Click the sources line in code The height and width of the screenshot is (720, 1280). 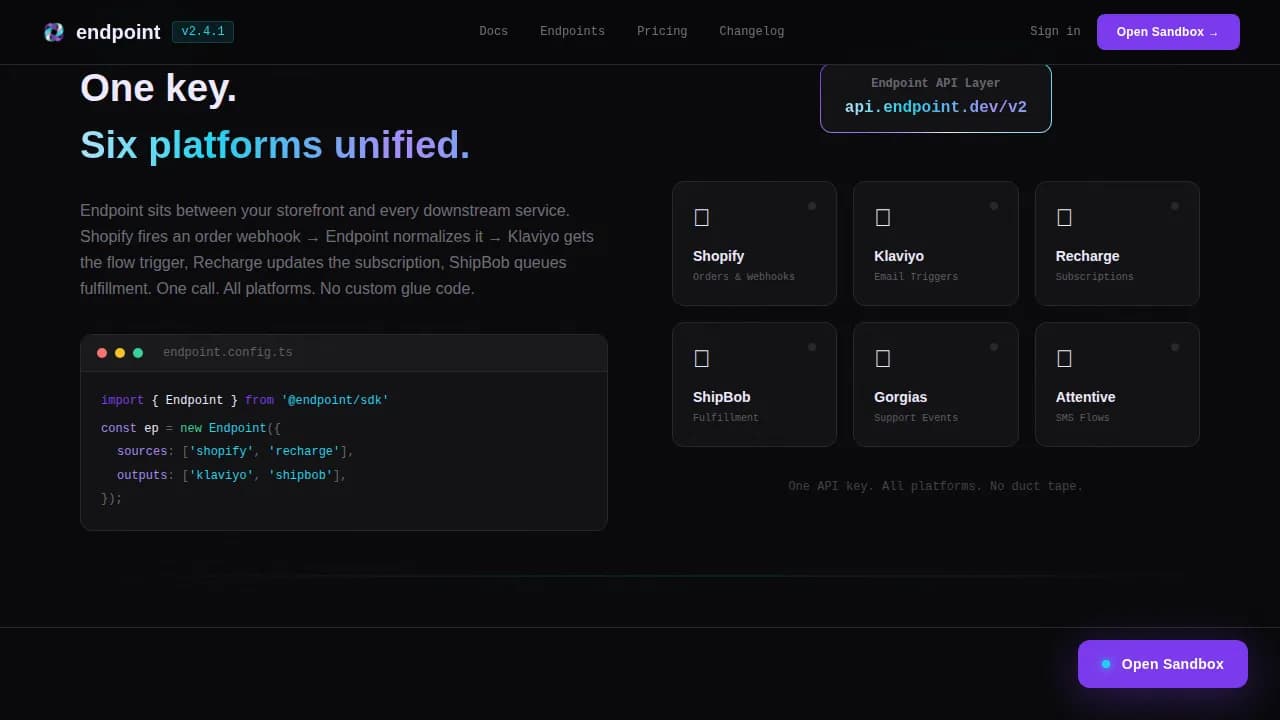click(x=235, y=451)
